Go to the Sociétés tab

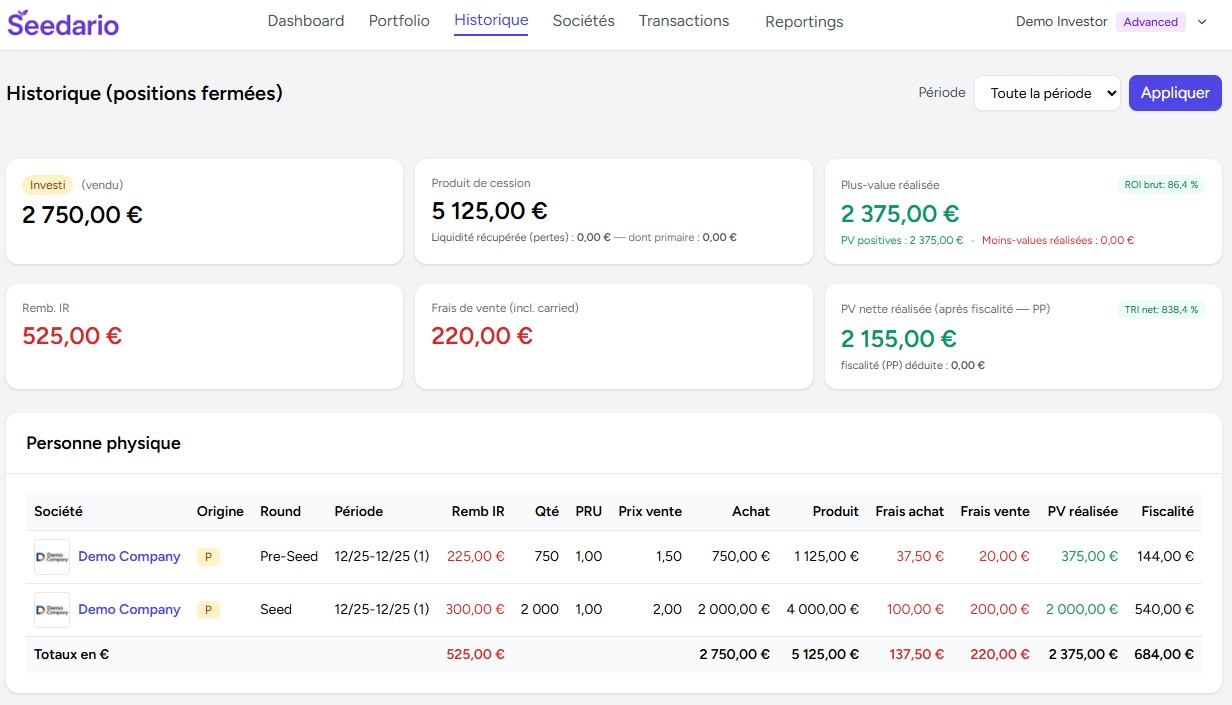tap(584, 21)
